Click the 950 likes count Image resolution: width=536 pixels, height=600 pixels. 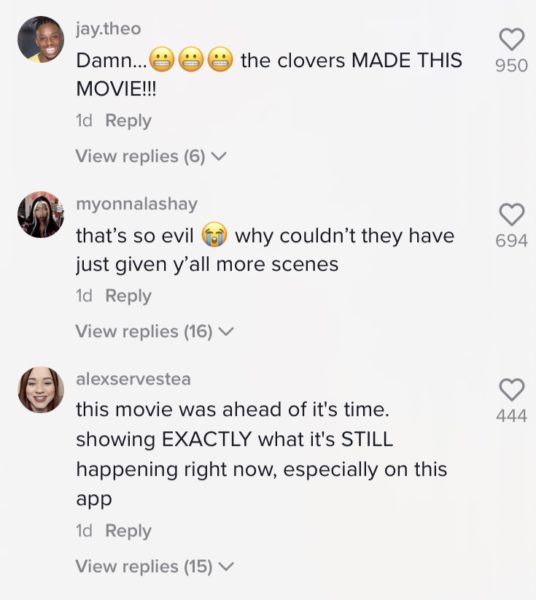(x=512, y=65)
